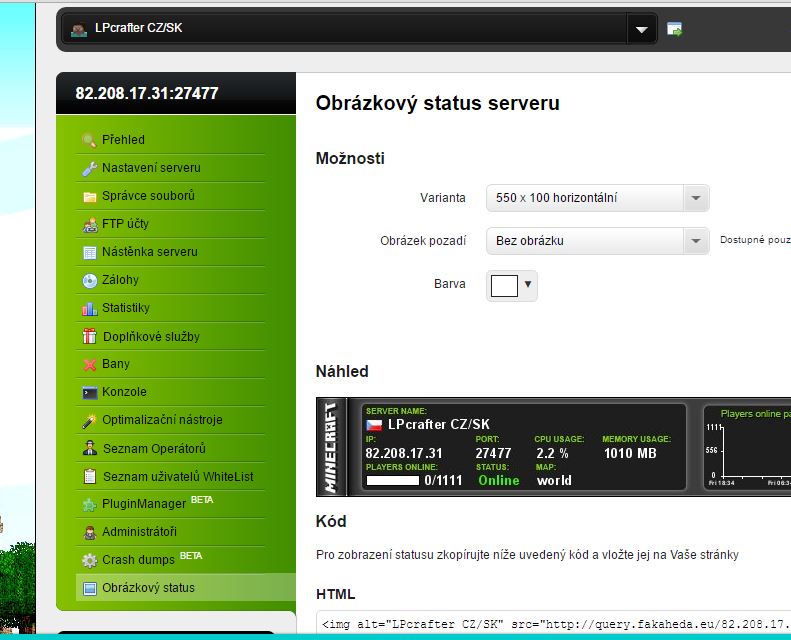Click the wrench icon for Nastavení serveru
This screenshot has width=791, height=640.
pyautogui.click(x=89, y=168)
